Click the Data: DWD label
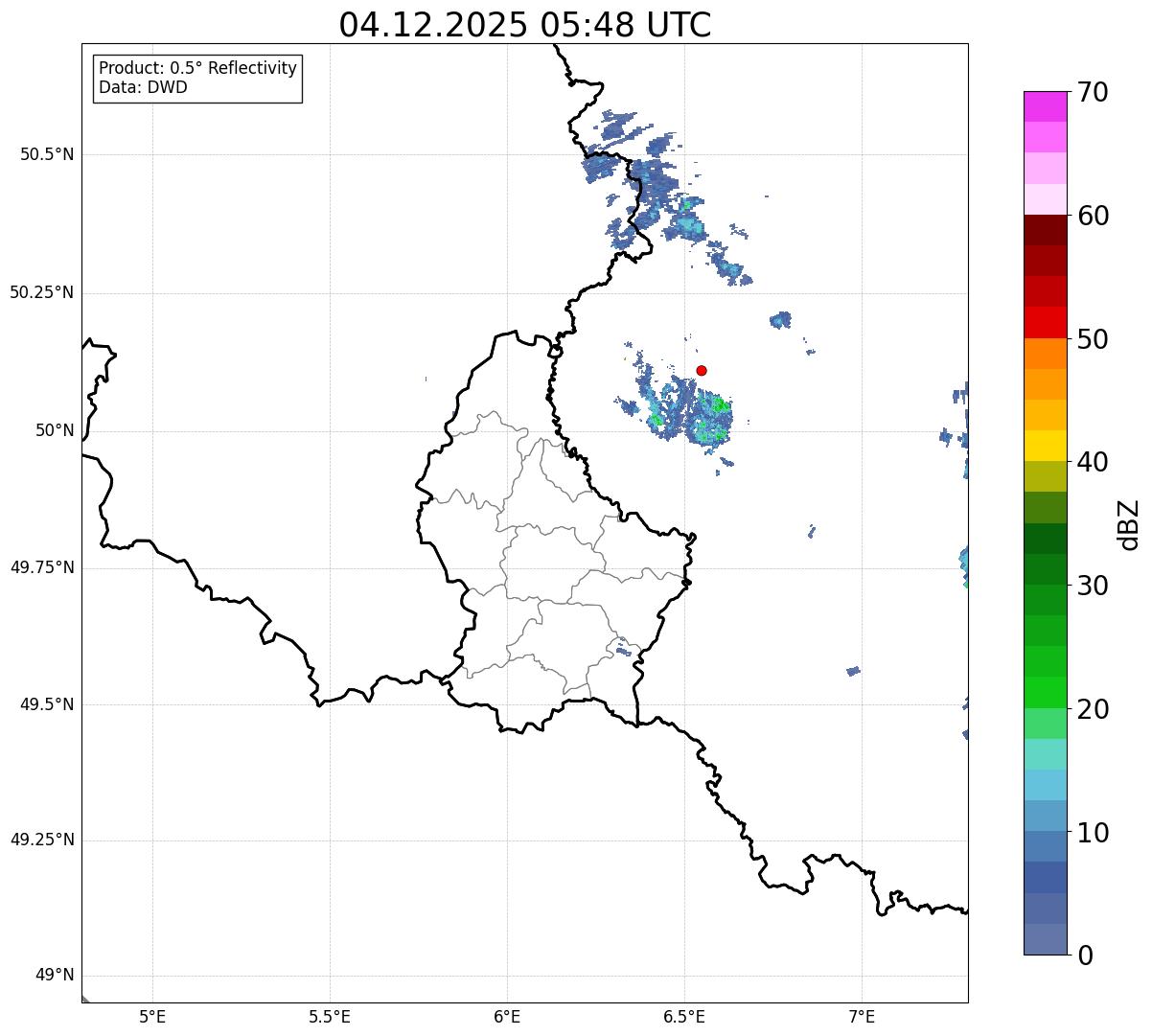 (144, 87)
